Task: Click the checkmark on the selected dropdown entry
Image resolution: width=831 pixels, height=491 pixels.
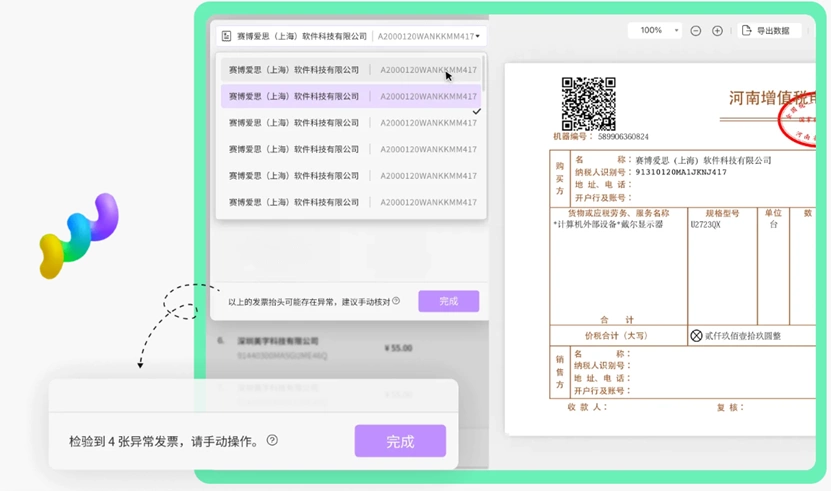Action: (x=476, y=111)
